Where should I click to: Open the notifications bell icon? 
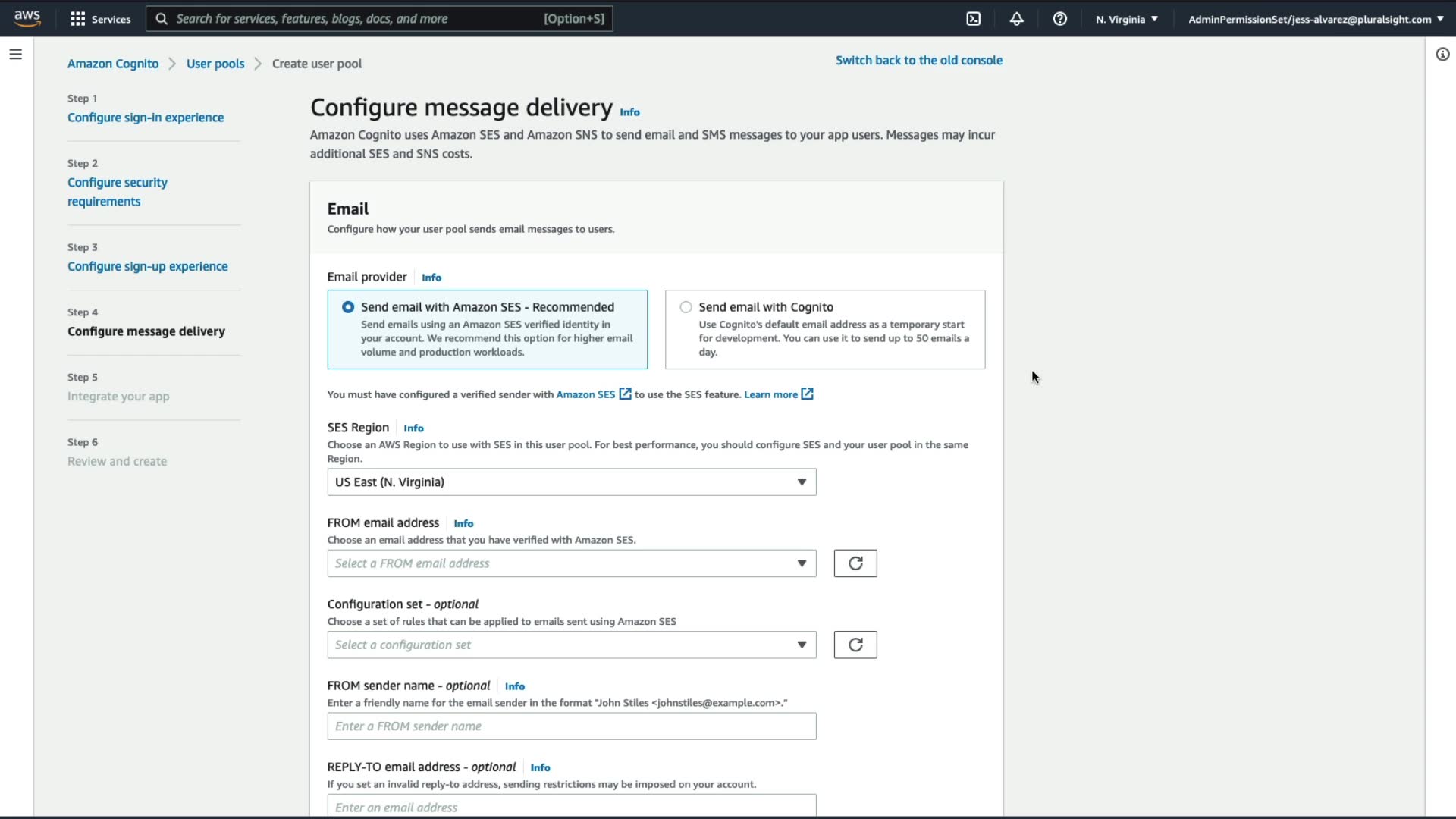pyautogui.click(x=1017, y=19)
